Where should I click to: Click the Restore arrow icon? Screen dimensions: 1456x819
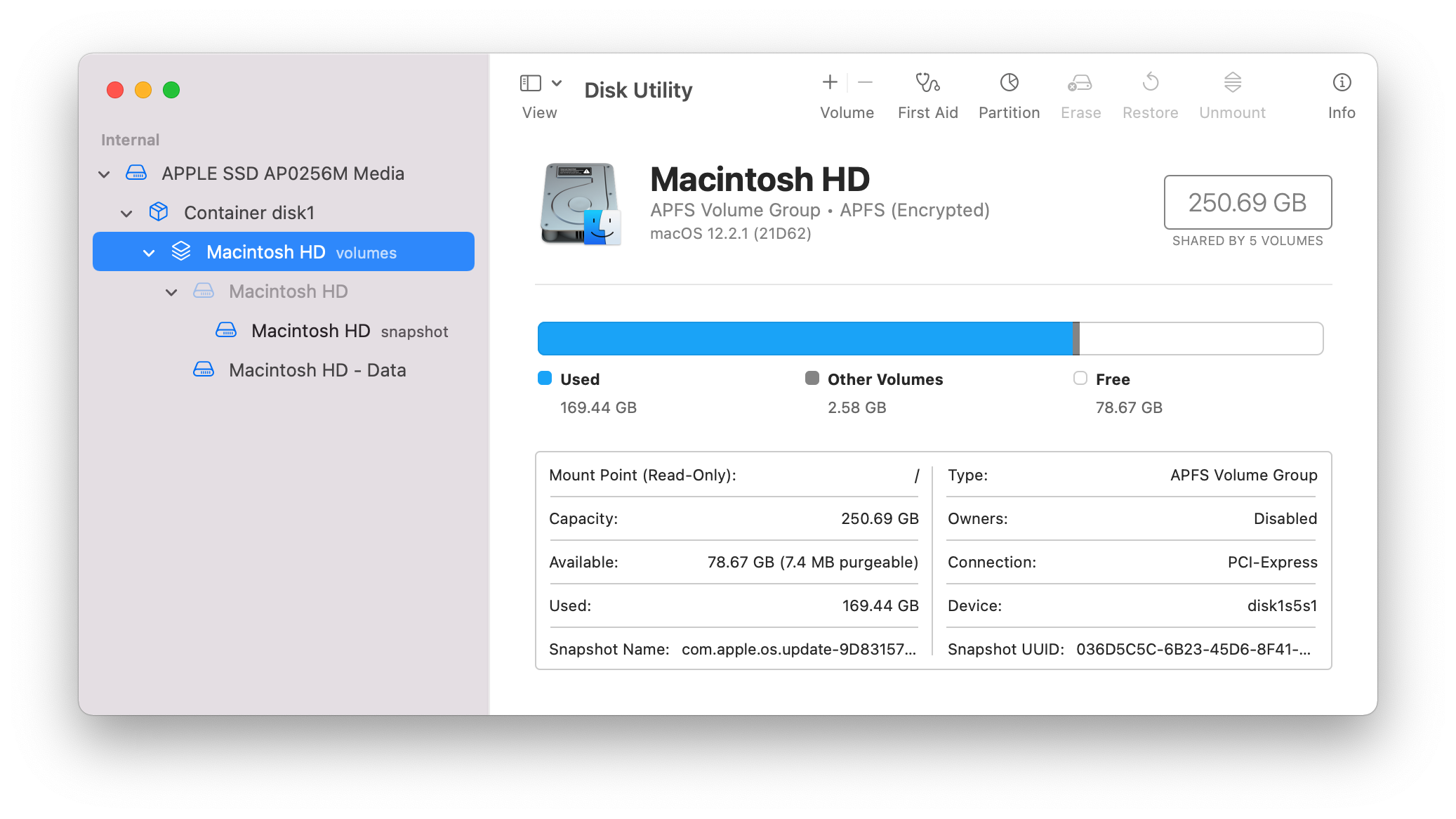(x=1150, y=83)
